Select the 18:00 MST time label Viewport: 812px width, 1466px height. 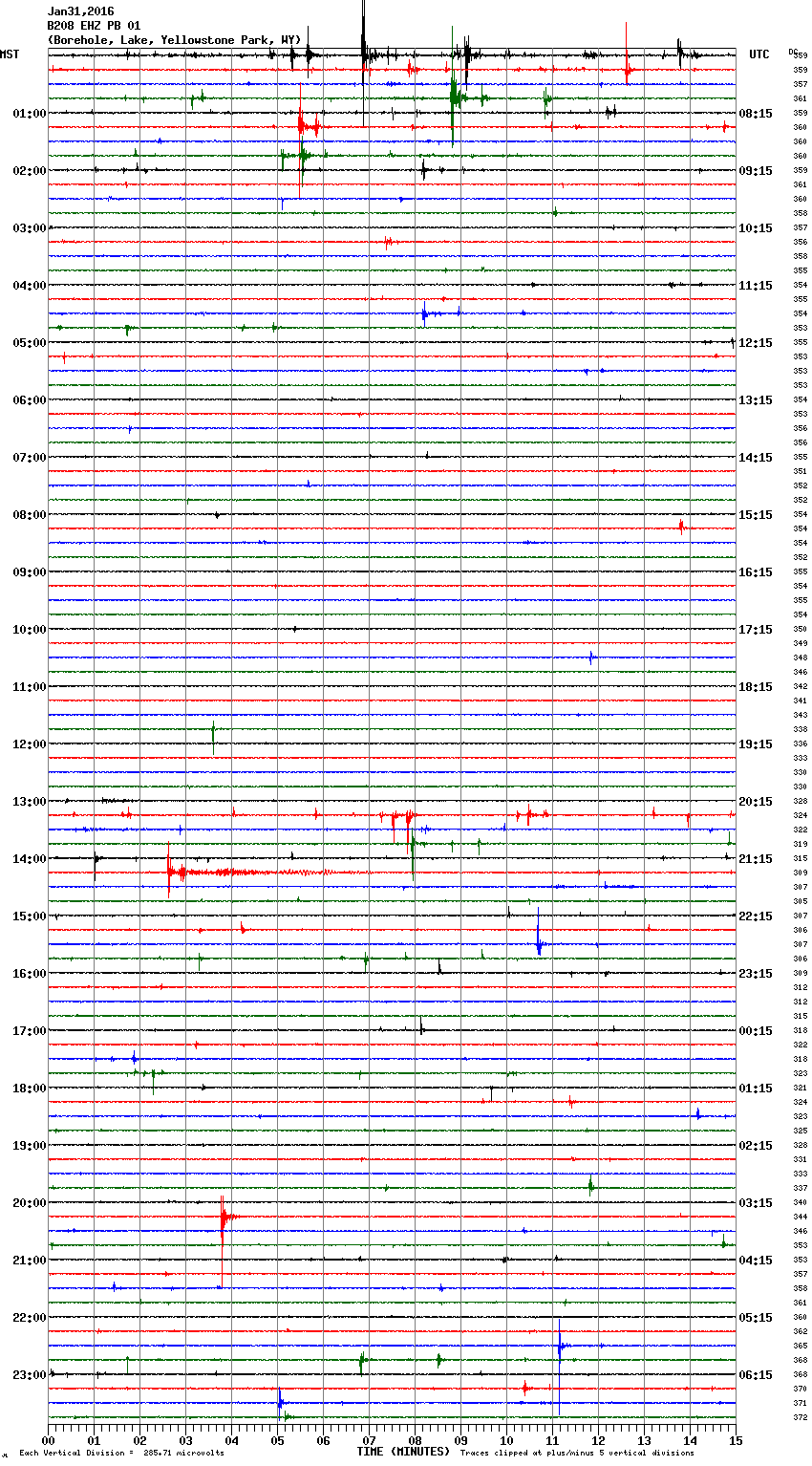(30, 1089)
